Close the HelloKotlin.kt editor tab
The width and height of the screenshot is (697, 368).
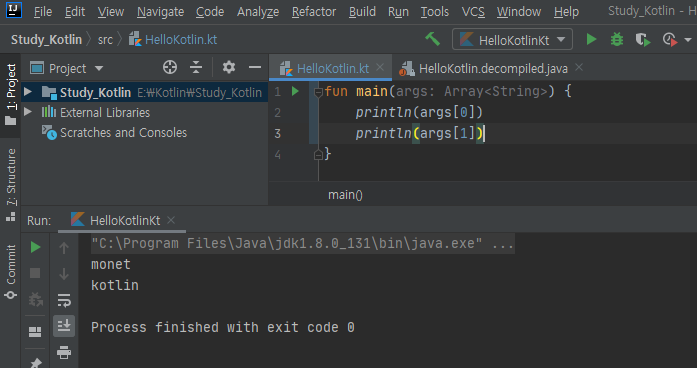point(380,67)
